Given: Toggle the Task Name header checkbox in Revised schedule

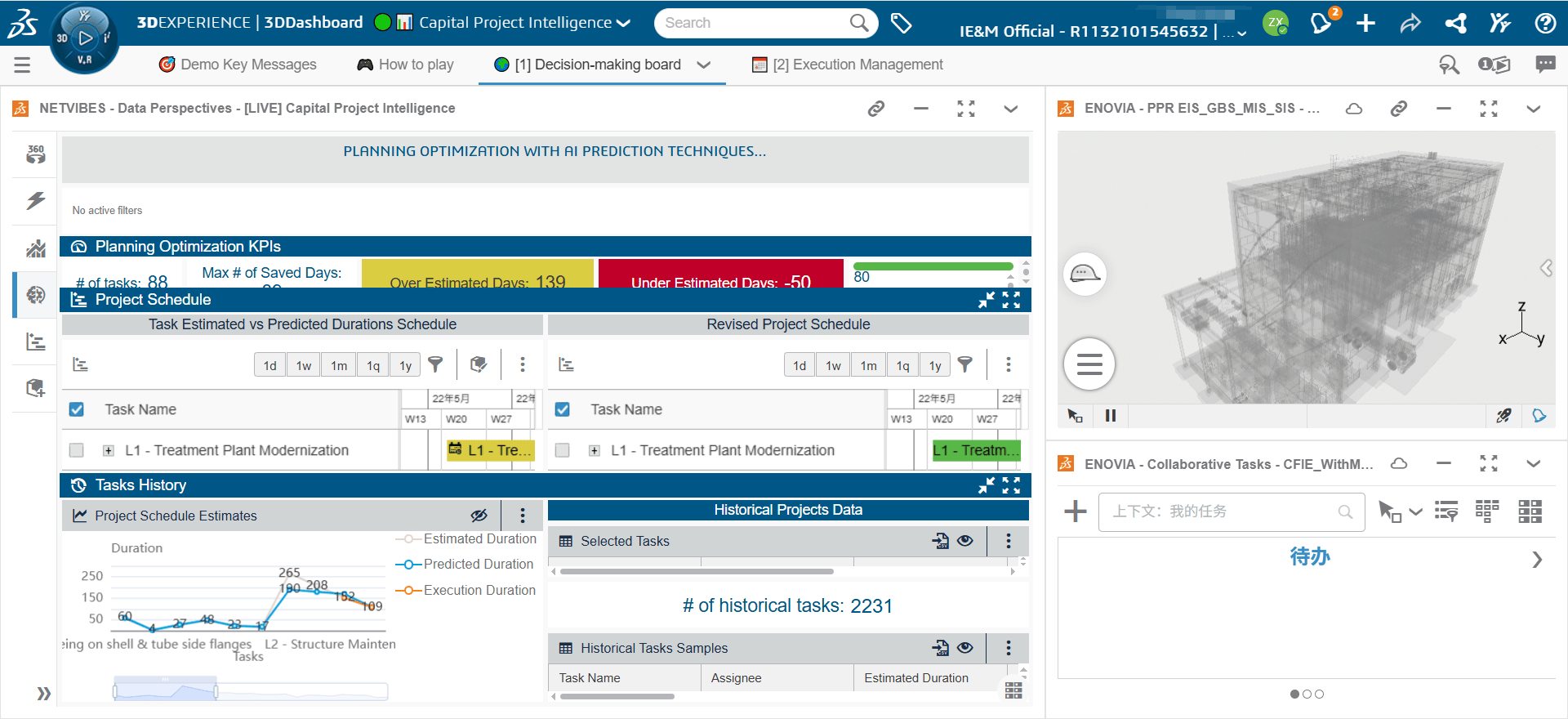Looking at the screenshot, I should click(563, 409).
